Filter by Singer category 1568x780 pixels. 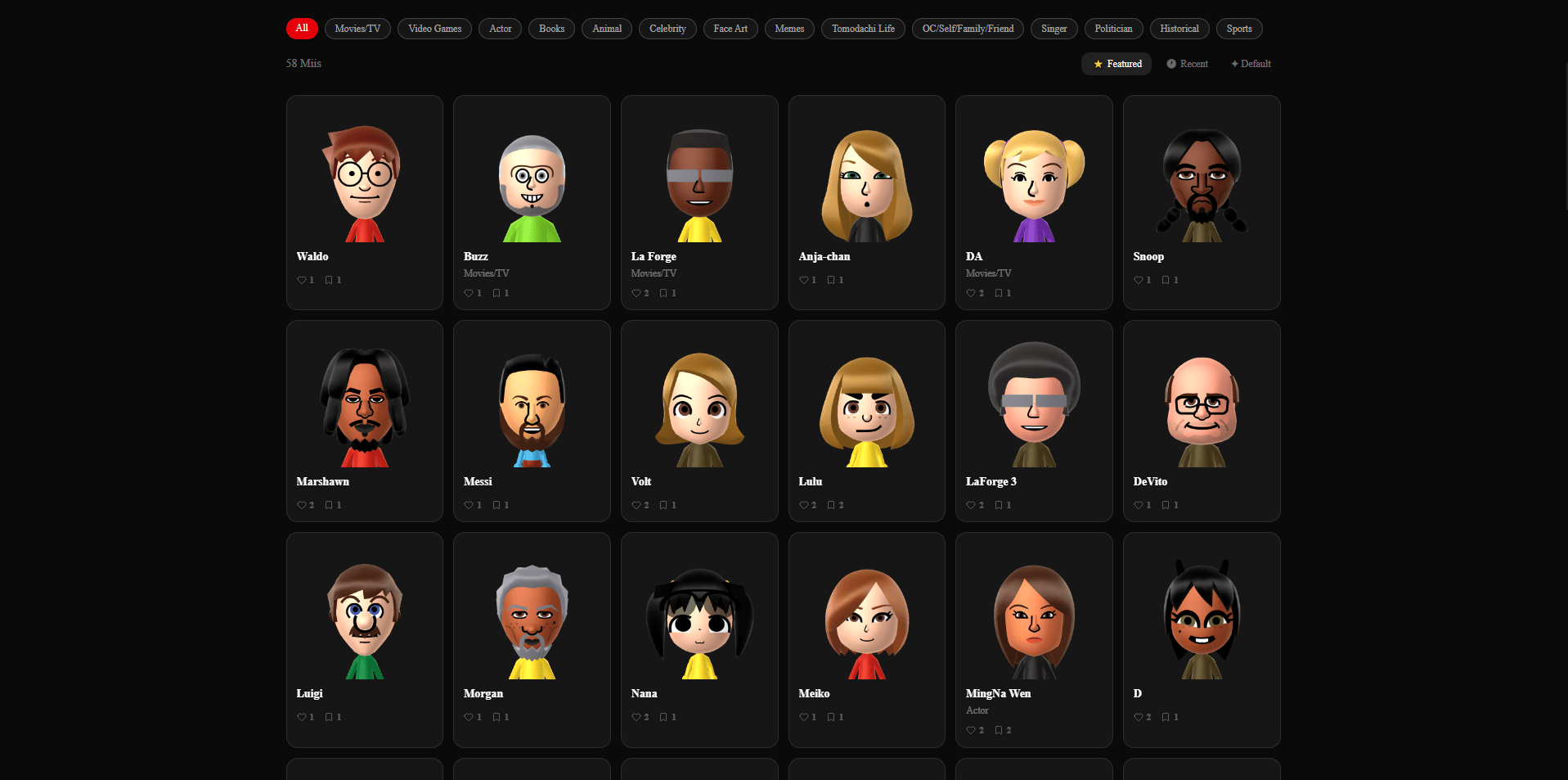[1054, 29]
